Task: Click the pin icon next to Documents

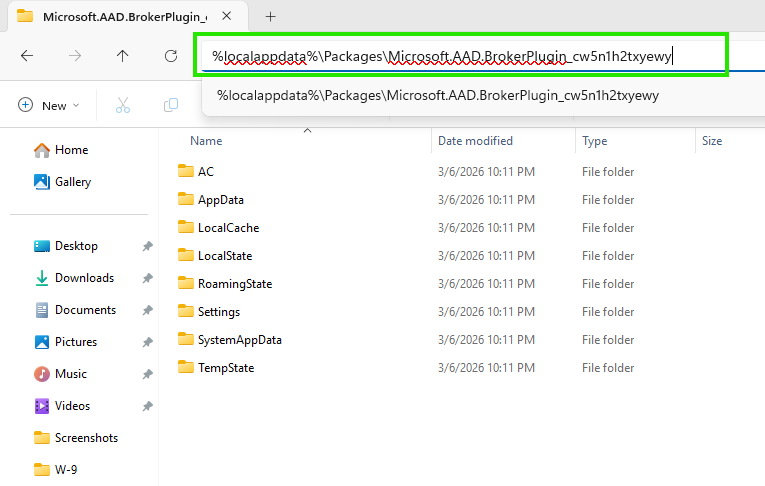Action: coord(147,310)
